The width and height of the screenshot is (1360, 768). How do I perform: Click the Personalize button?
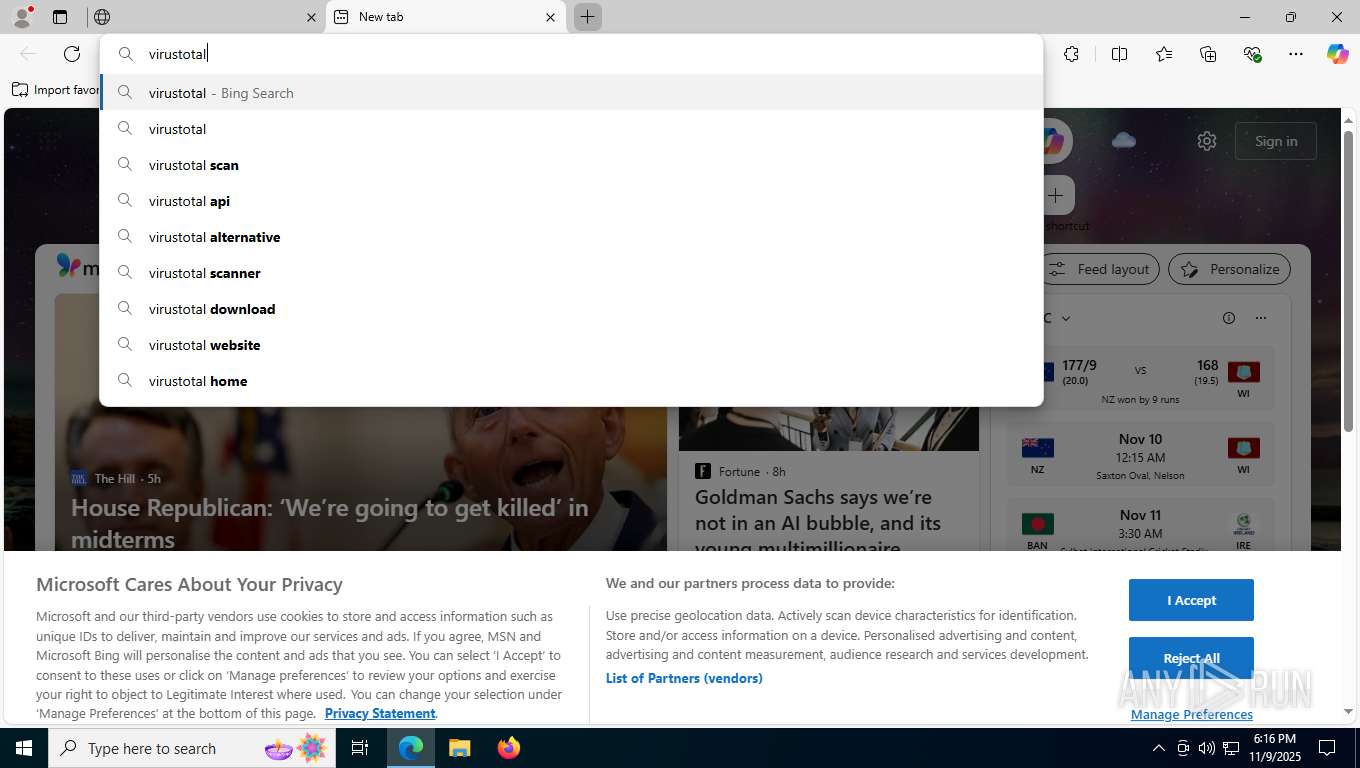1229,269
